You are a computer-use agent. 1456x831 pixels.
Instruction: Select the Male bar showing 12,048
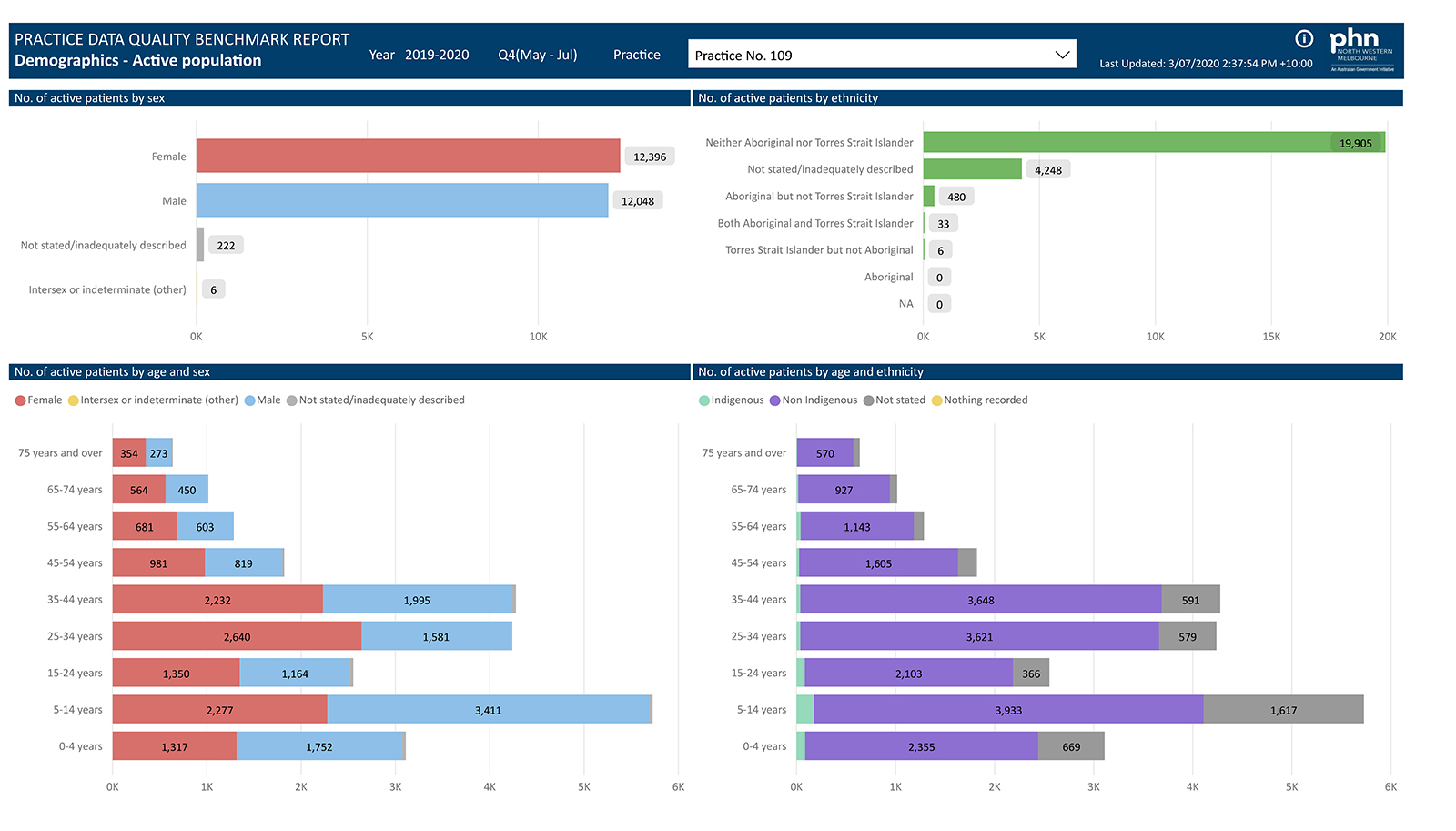[x=401, y=200]
